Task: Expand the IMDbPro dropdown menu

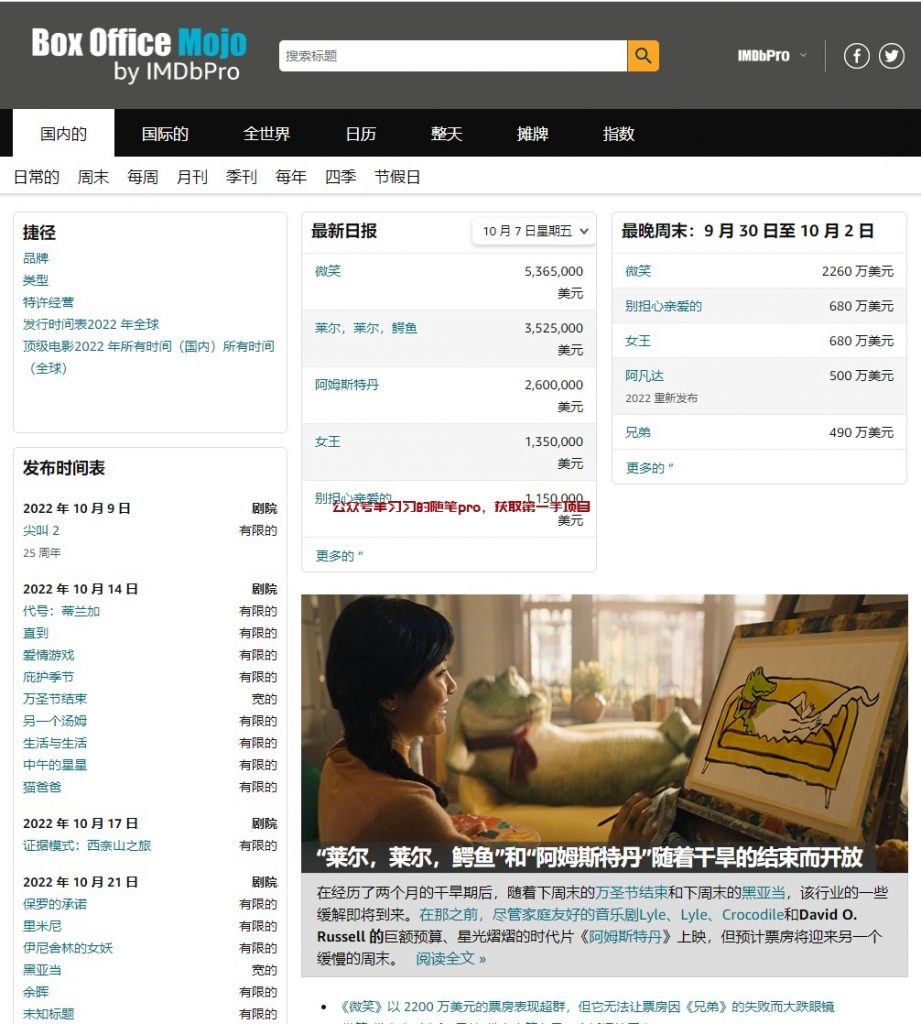Action: (771, 56)
